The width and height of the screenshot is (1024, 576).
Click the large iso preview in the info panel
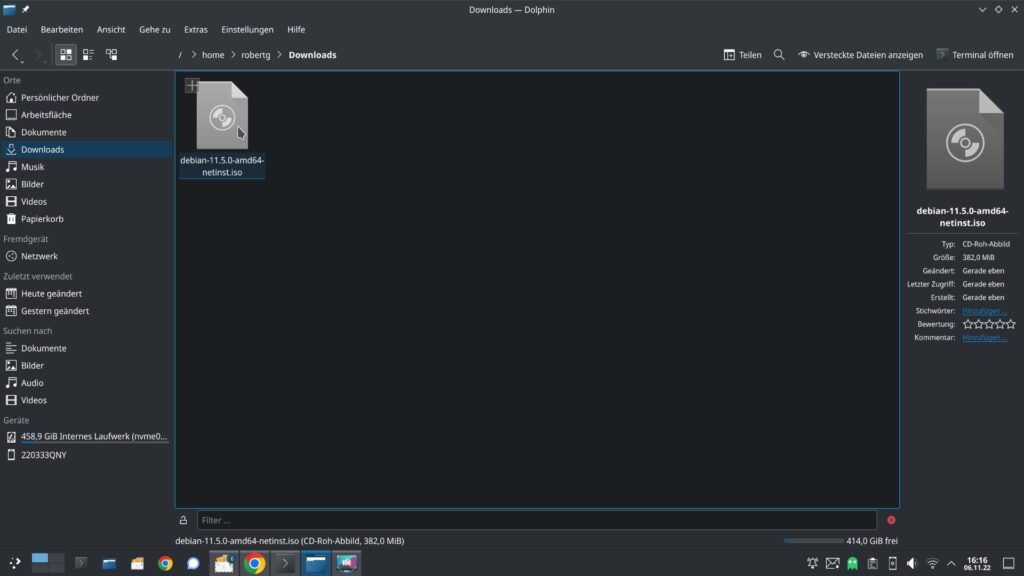point(965,139)
